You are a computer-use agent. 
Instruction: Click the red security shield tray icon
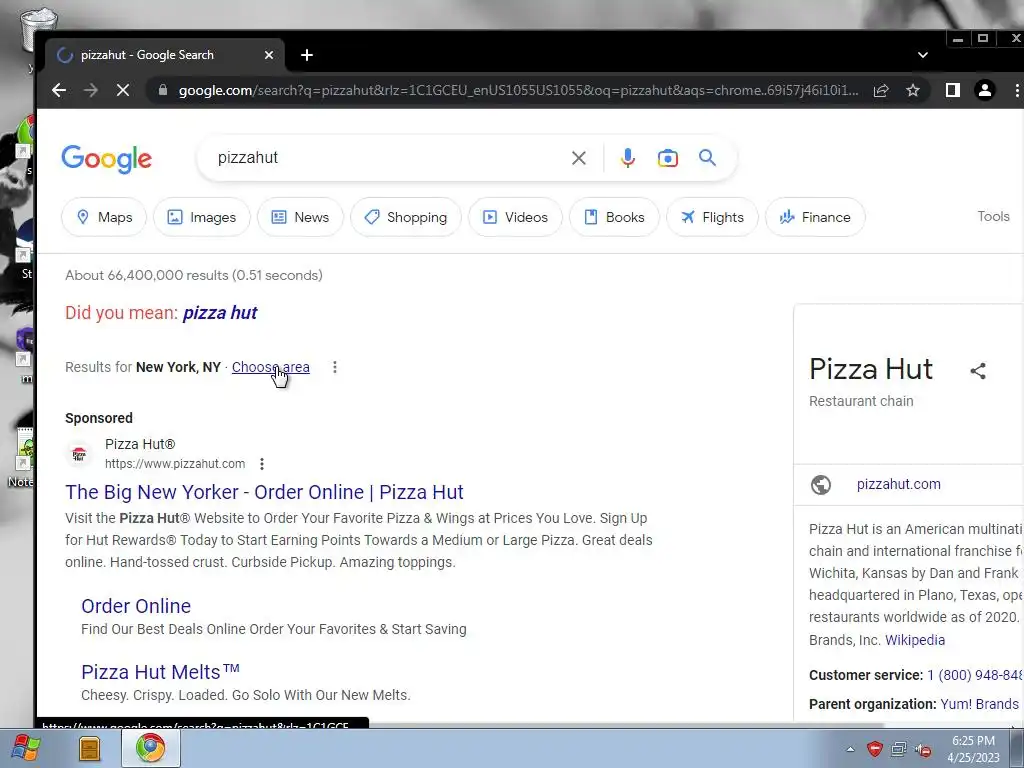(x=874, y=748)
